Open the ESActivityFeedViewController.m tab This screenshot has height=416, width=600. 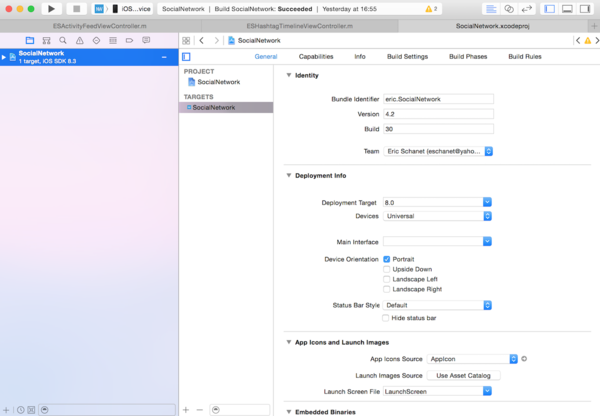point(100,26)
